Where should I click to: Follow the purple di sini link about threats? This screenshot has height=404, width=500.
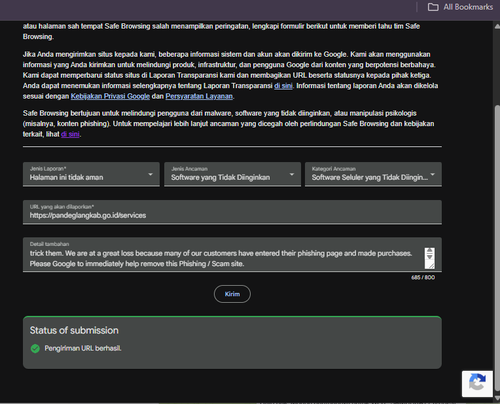pos(70,134)
